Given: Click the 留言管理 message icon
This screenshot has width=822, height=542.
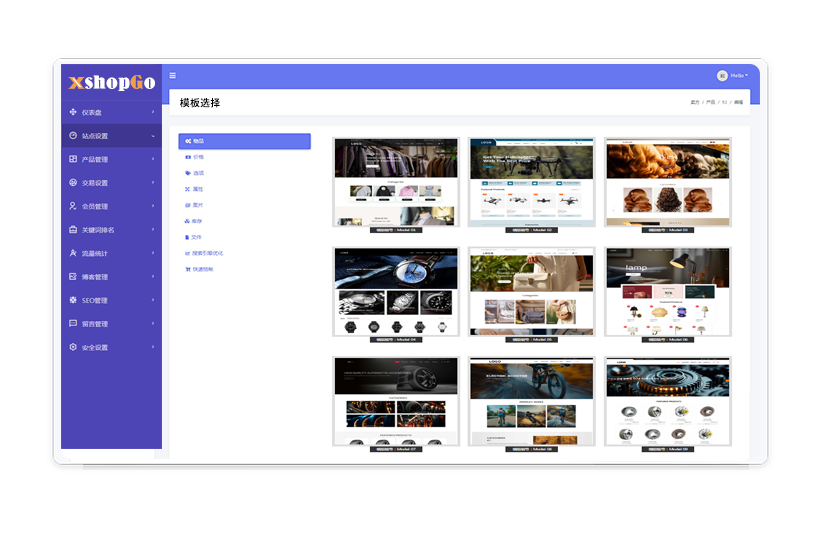Looking at the screenshot, I should (x=73, y=324).
